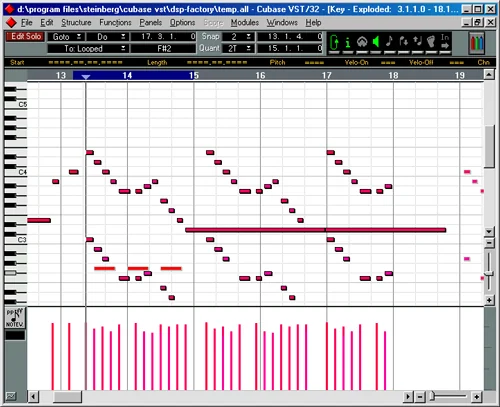
Task: Open the Quant 2T dropdown
Action: (238, 49)
